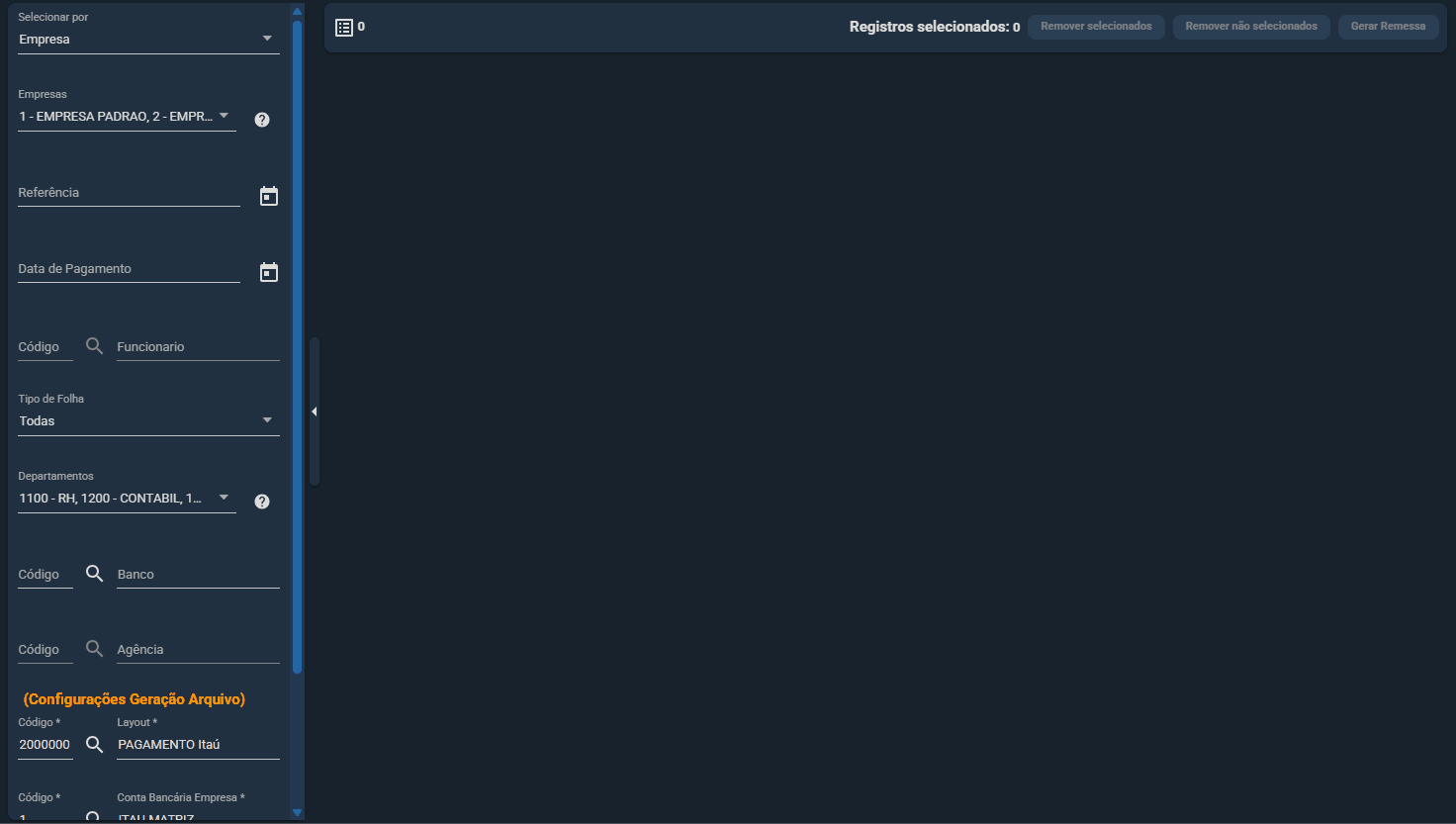1456x824 pixels.
Task: Focus the Código field beside Funcionario
Action: coord(45,347)
